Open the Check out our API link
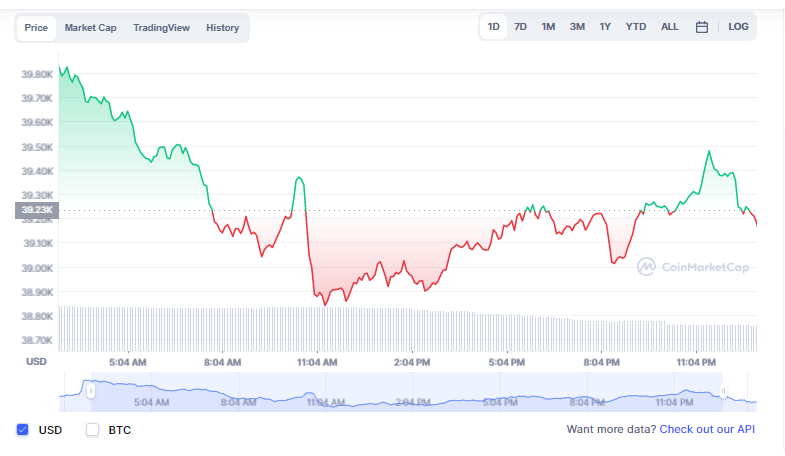The image size is (785, 456). (x=707, y=429)
